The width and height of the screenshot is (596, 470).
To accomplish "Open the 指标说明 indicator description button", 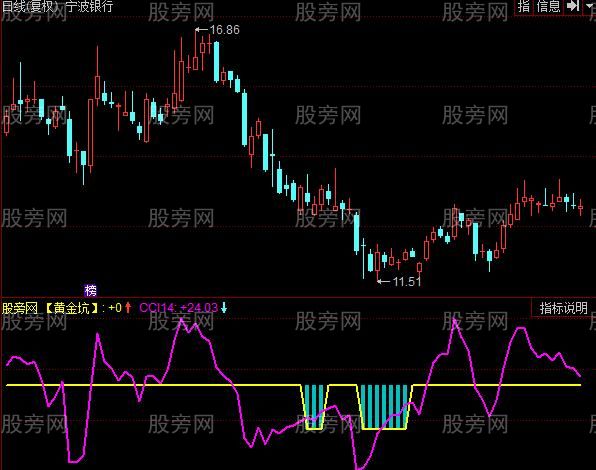I will [x=563, y=308].
